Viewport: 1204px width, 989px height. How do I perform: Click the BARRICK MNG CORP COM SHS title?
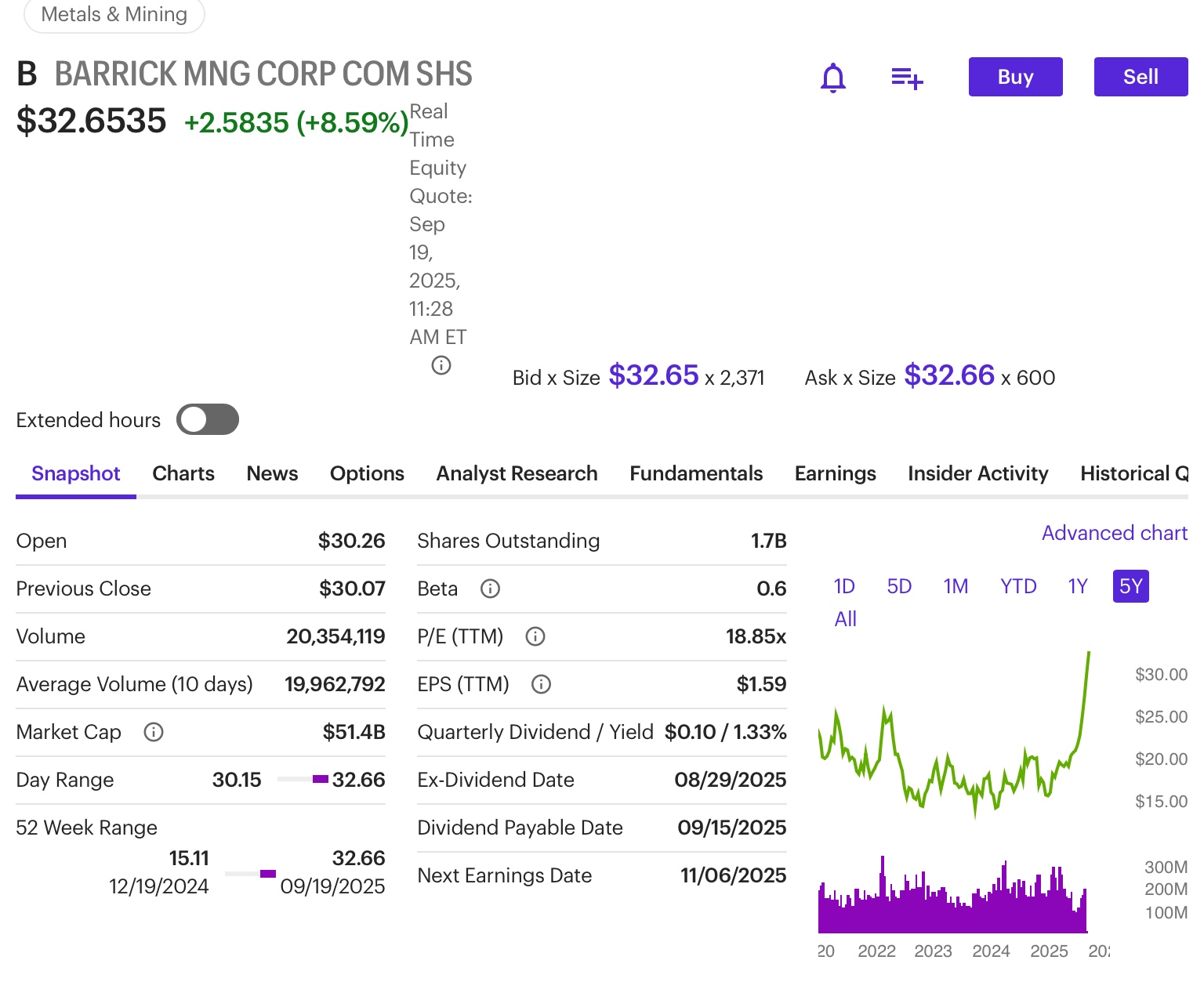click(263, 74)
